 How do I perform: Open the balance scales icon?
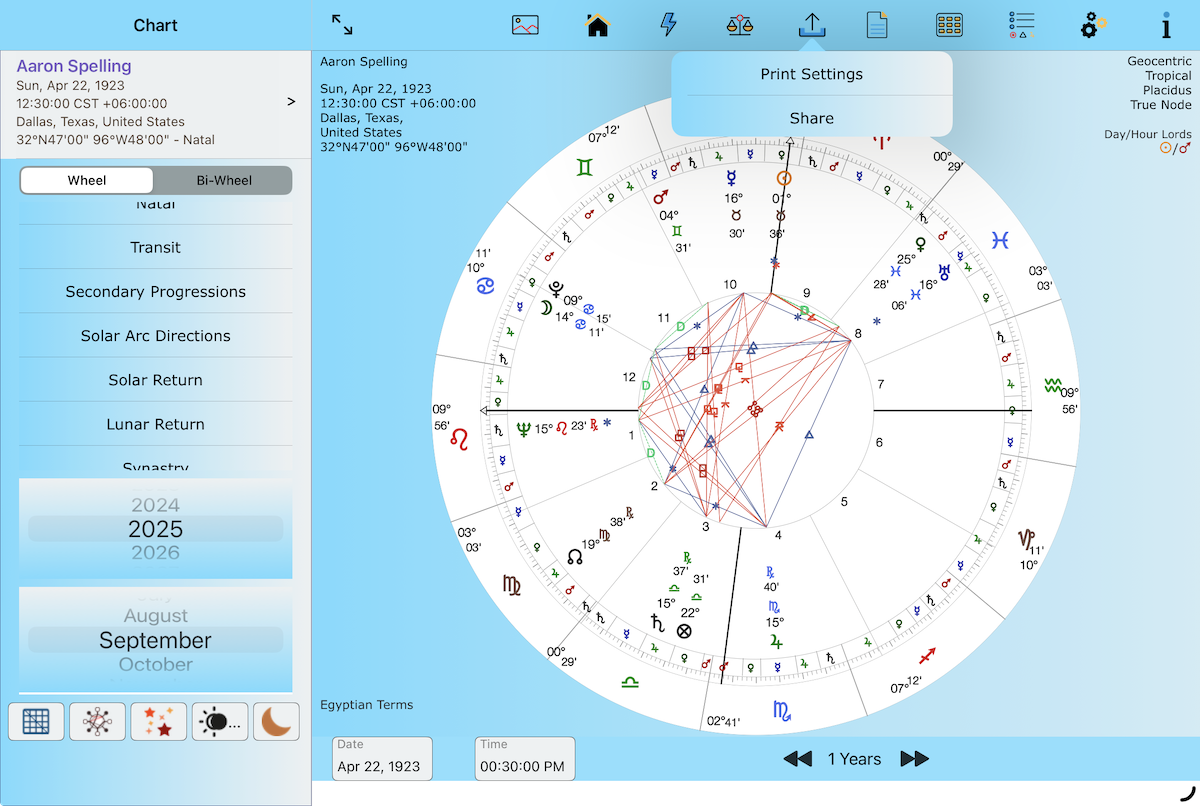pos(740,25)
